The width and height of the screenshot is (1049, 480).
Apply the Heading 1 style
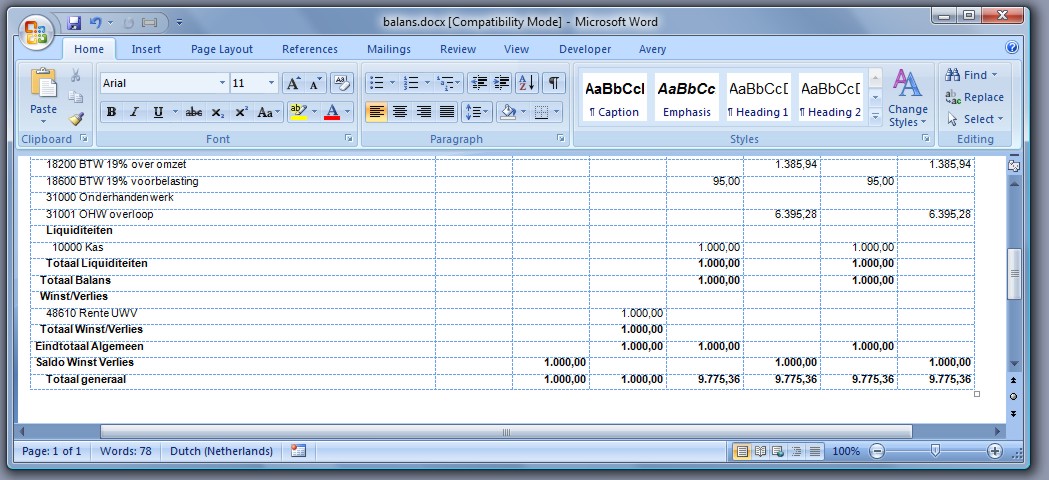click(758, 98)
